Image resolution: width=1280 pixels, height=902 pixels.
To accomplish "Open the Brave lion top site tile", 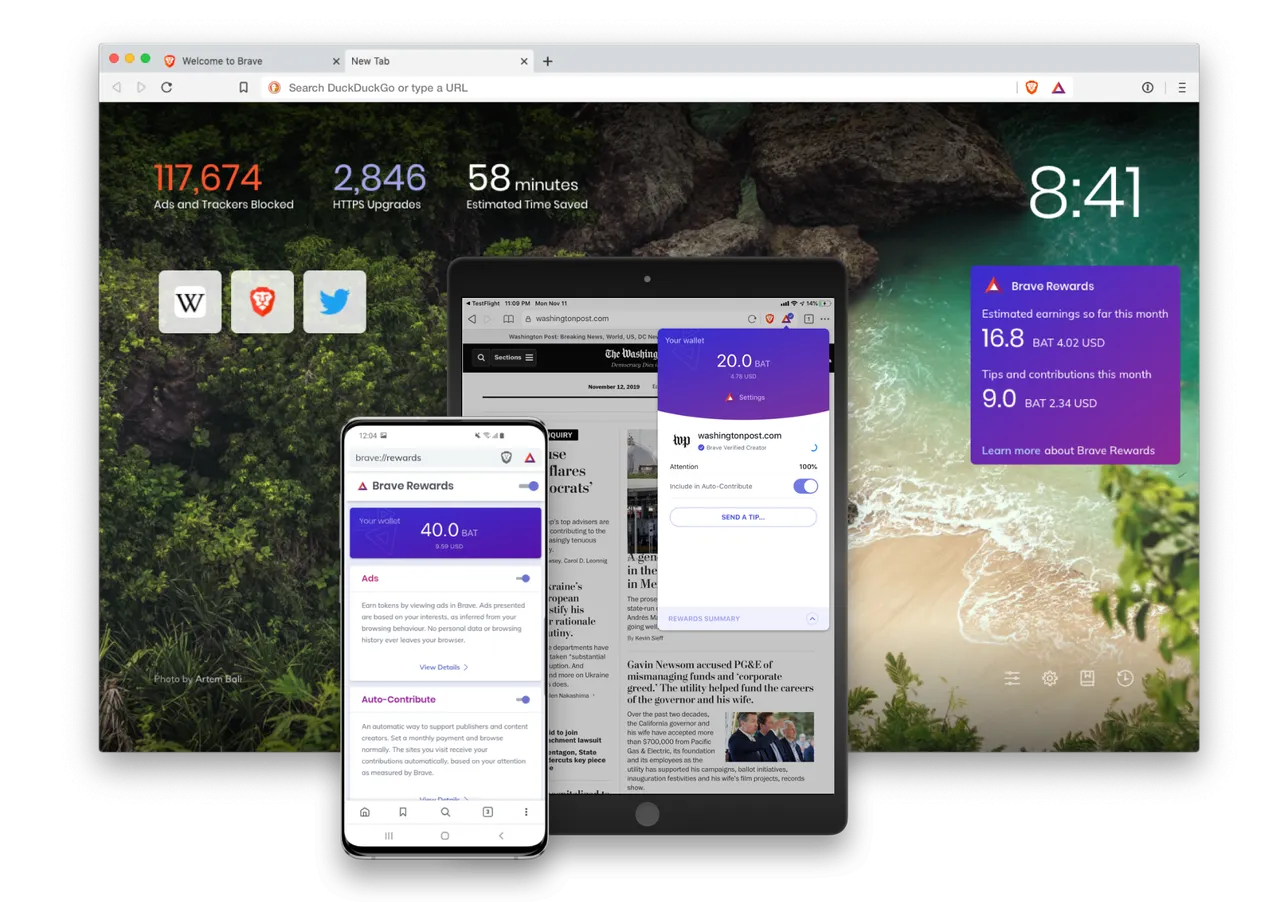I will (x=262, y=301).
